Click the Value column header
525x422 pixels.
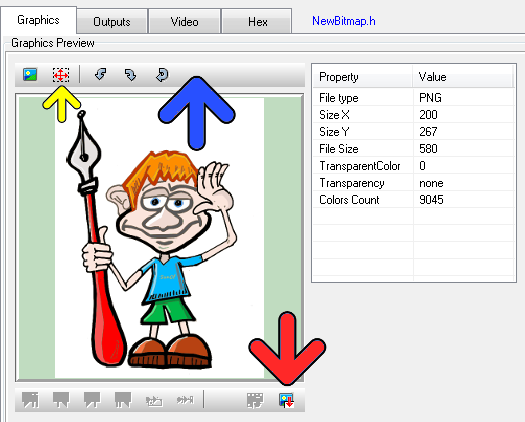(463, 77)
